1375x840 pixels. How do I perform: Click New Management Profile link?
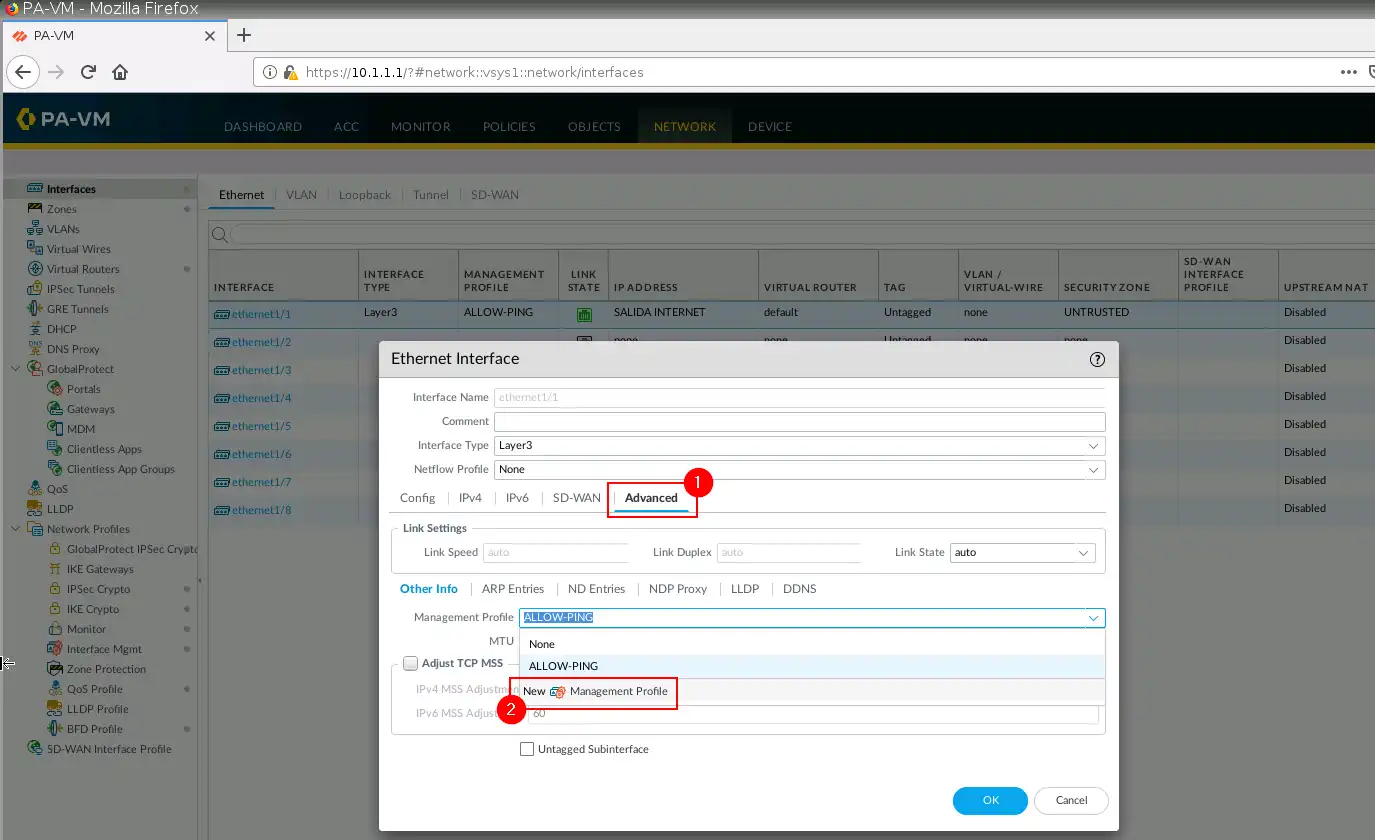(595, 691)
